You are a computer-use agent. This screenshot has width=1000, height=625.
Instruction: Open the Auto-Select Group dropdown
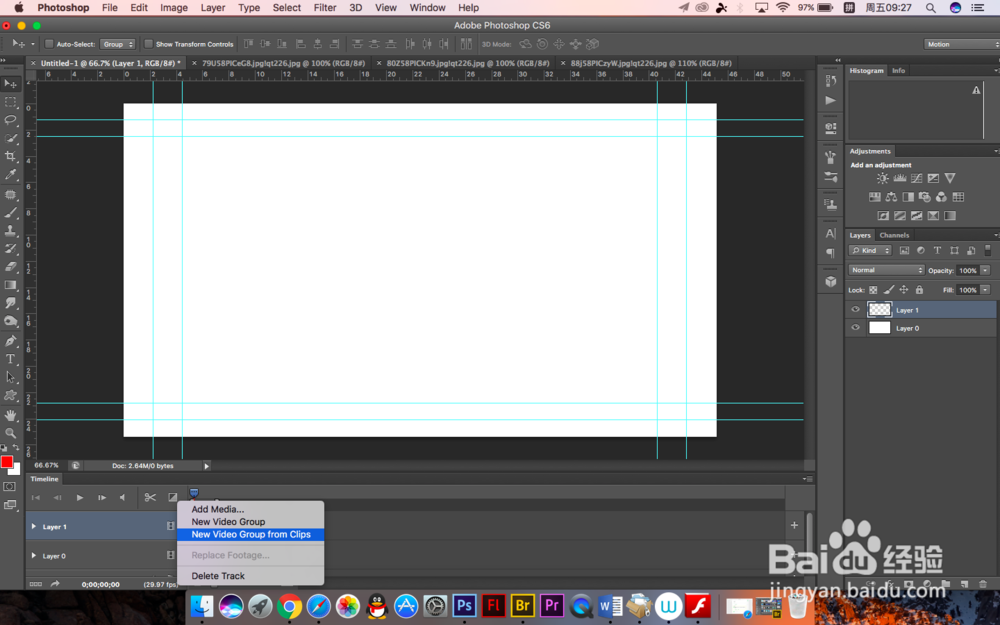click(x=117, y=44)
